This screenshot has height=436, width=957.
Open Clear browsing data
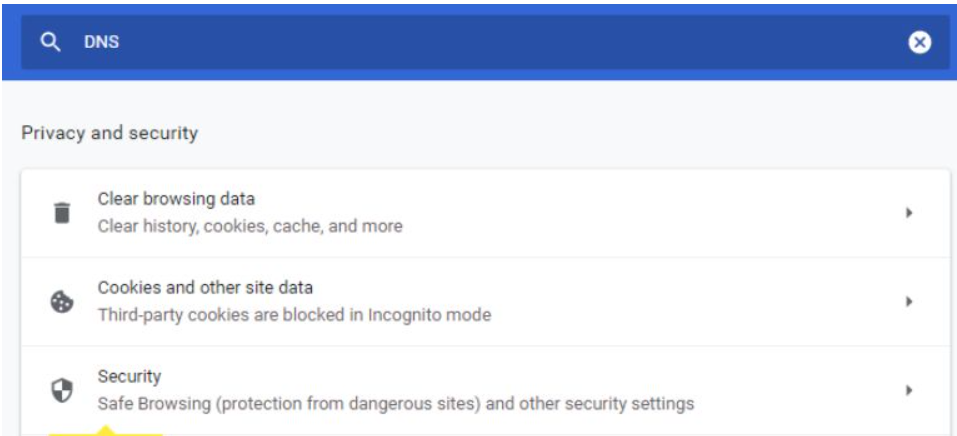pyautogui.click(x=175, y=199)
